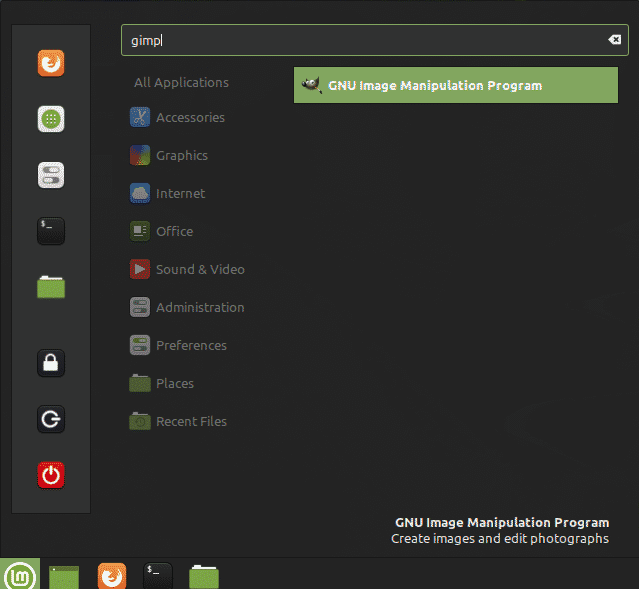The image size is (639, 589).
Task: Click the red Quit power icon
Action: coord(51,475)
